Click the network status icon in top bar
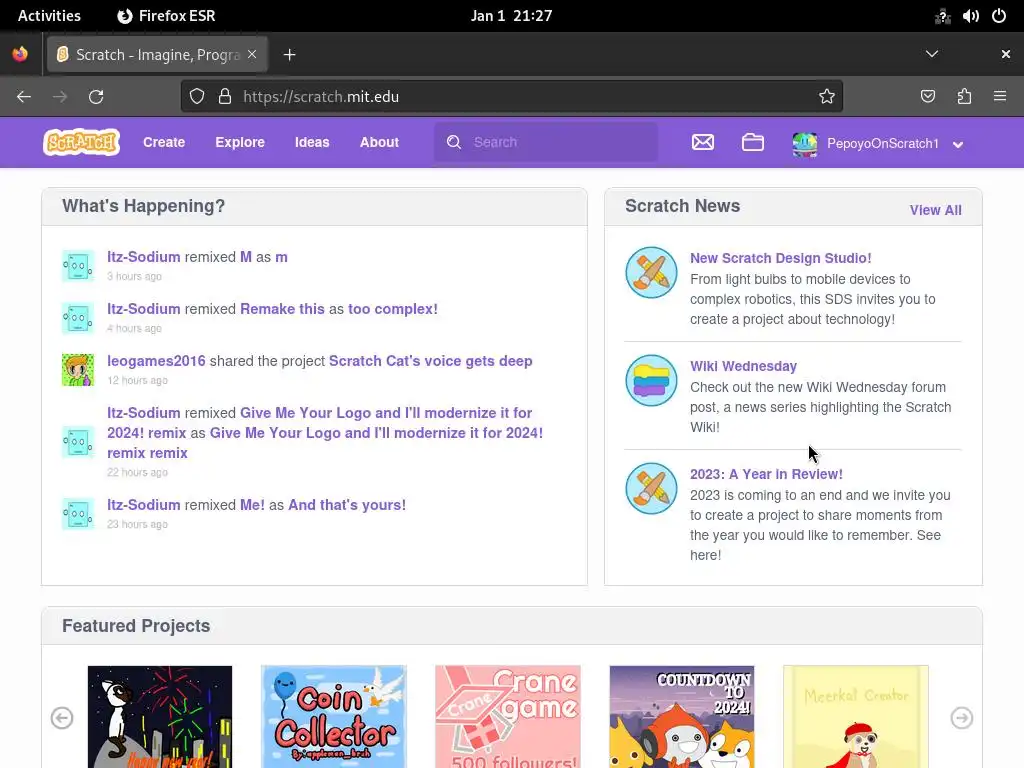This screenshot has height=768, width=1024. [x=942, y=16]
